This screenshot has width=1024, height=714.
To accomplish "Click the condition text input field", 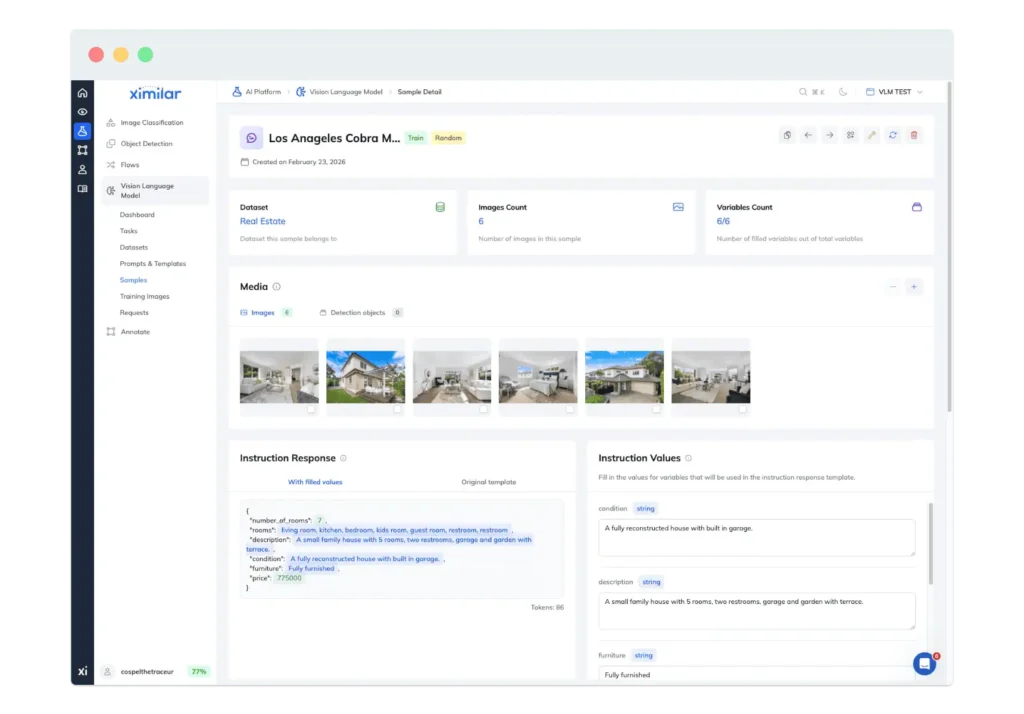I will (756, 538).
